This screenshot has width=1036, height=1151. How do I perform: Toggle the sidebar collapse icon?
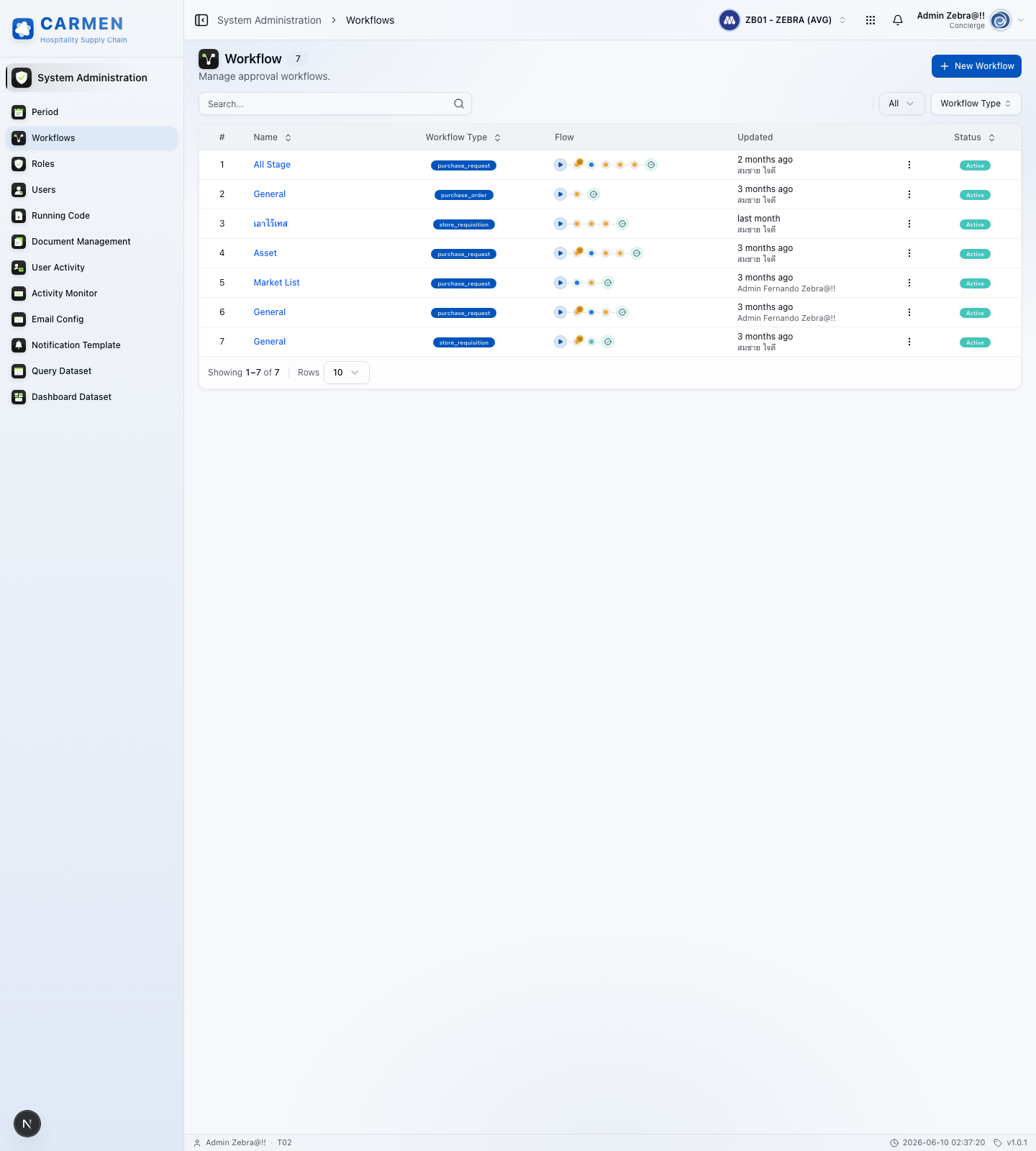[201, 20]
